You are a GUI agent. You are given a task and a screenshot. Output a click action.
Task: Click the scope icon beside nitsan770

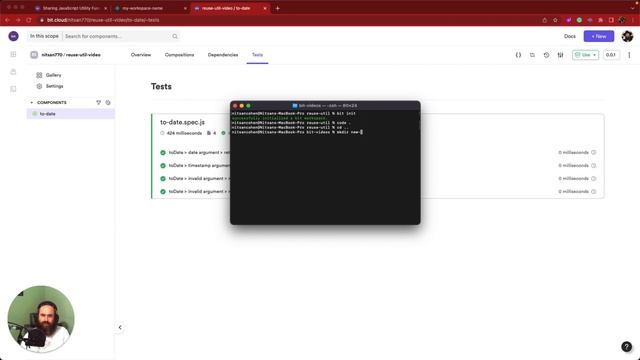click(34, 55)
